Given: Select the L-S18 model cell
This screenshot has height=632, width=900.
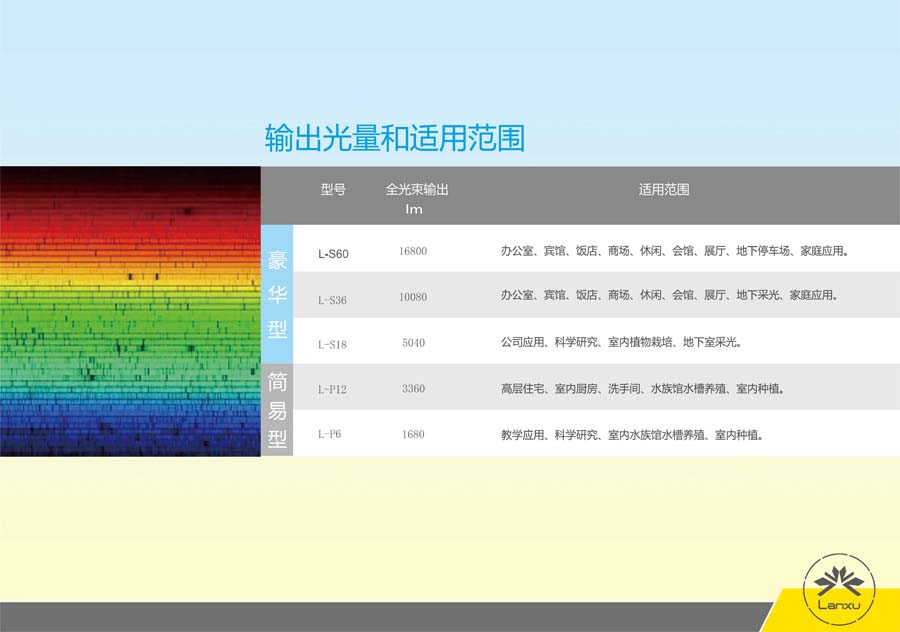Looking at the screenshot, I should 332,344.
